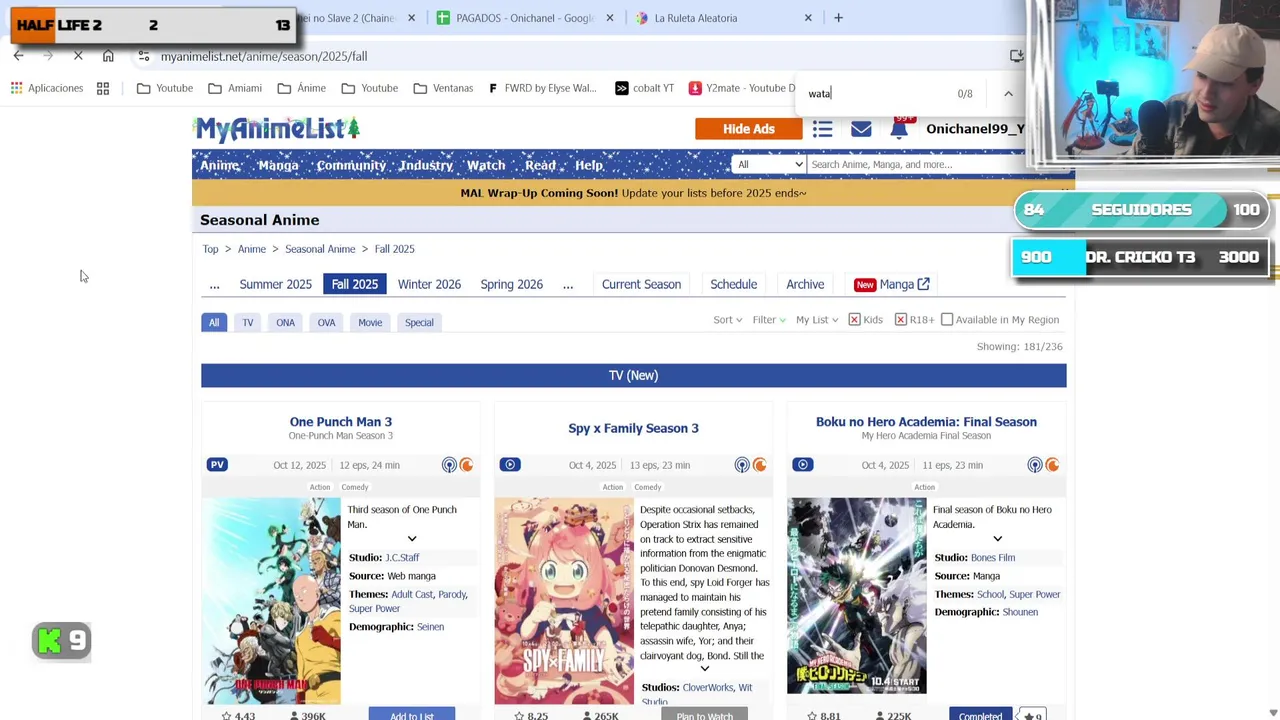This screenshot has width=1280, height=720.
Task: Click the MyAnimeList logo
Action: pyautogui.click(x=277, y=128)
